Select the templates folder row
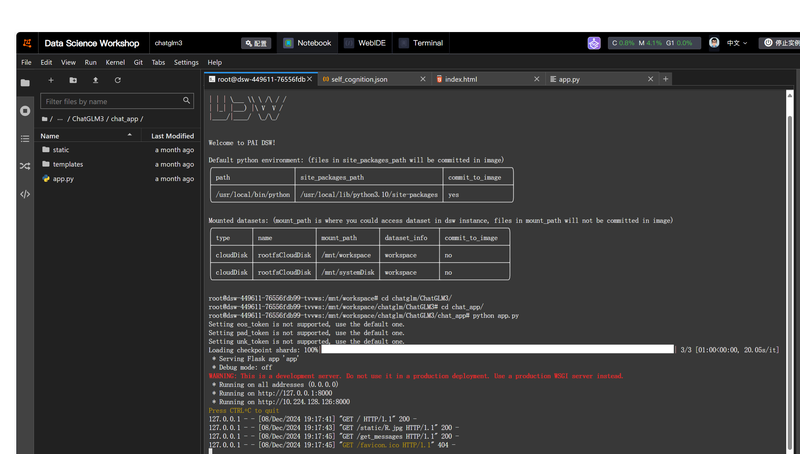800x454 pixels. coord(118,164)
